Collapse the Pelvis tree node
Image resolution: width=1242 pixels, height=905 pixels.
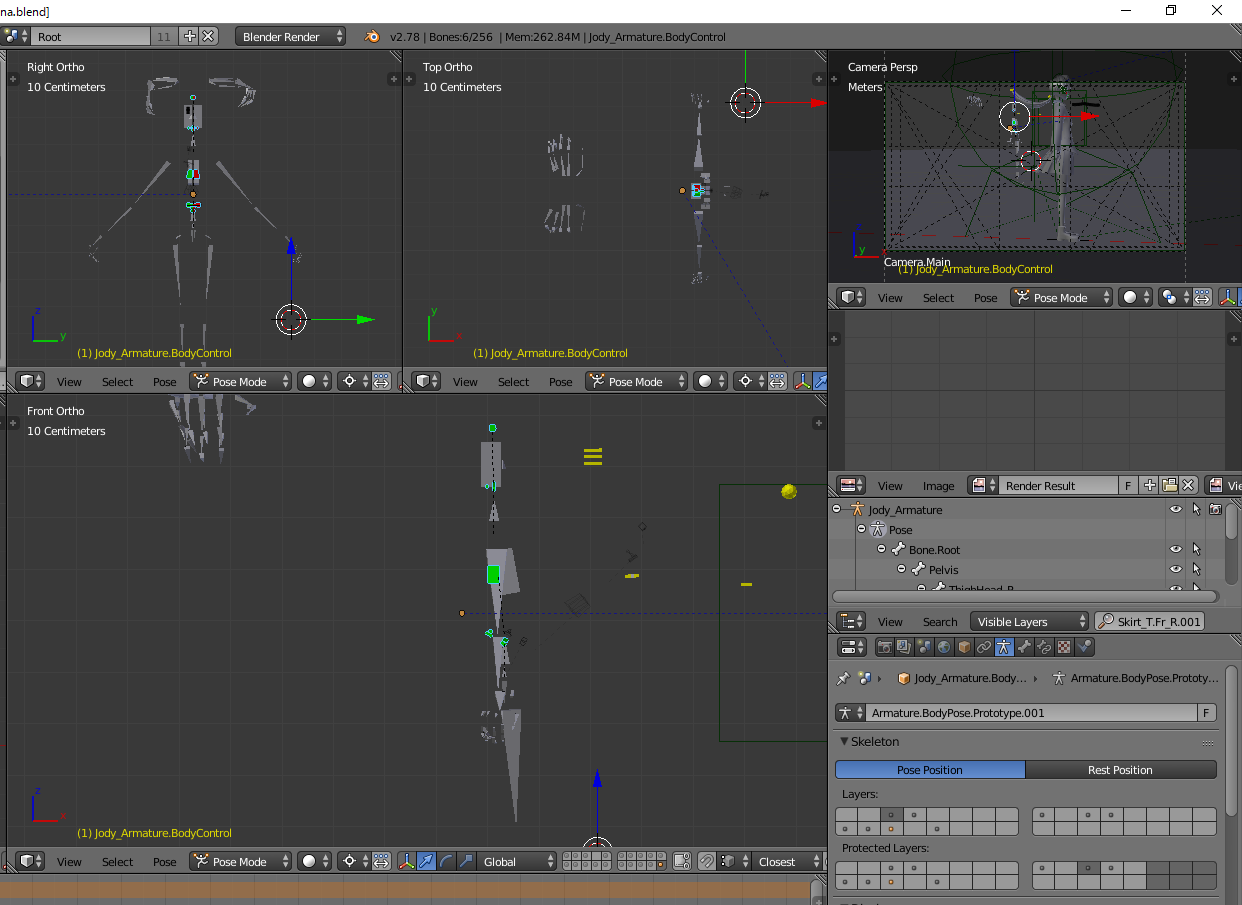tap(902, 569)
